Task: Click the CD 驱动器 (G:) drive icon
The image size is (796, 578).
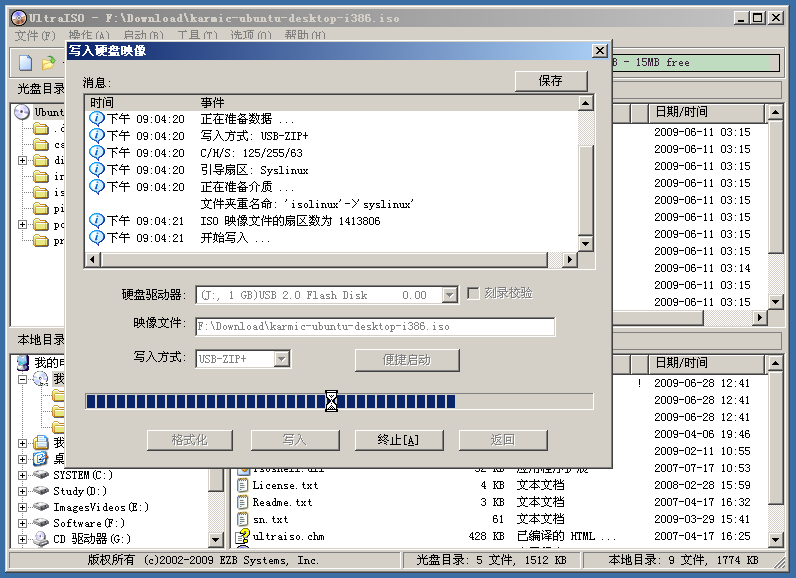Action: (41, 539)
